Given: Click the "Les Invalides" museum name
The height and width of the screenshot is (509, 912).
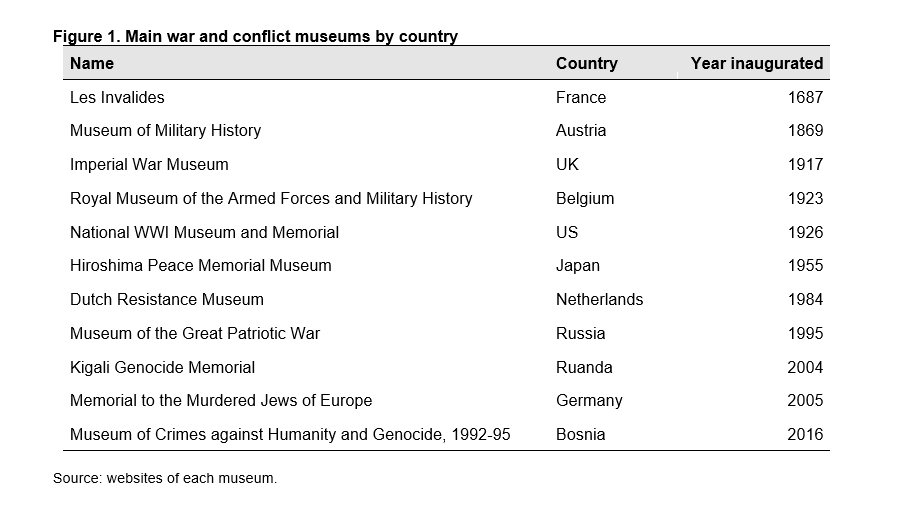Looking at the screenshot, I should coord(117,97).
